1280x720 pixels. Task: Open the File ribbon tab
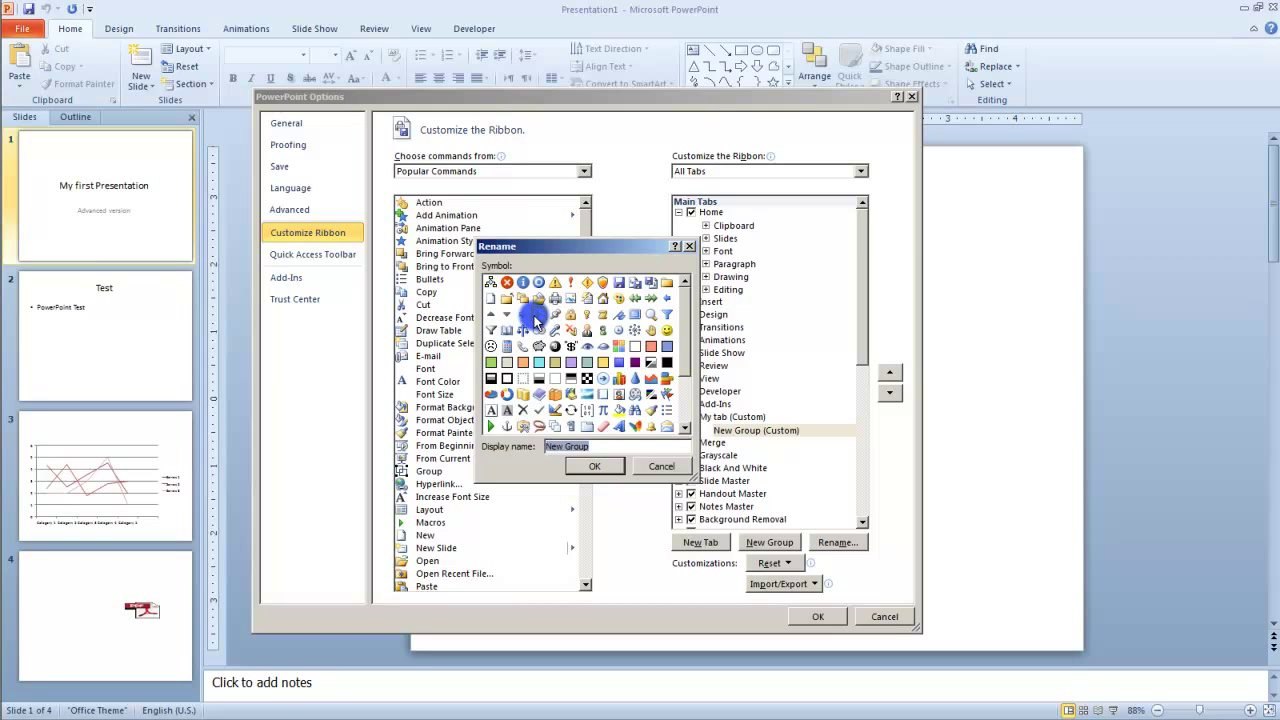tap(22, 29)
